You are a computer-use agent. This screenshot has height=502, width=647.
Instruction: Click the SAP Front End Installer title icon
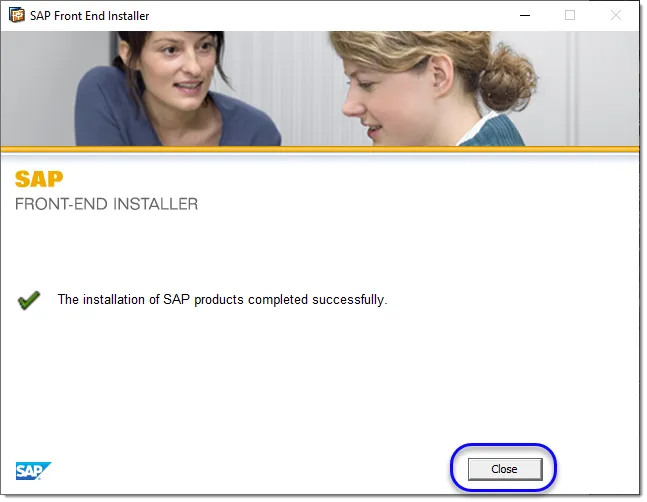pos(17,15)
